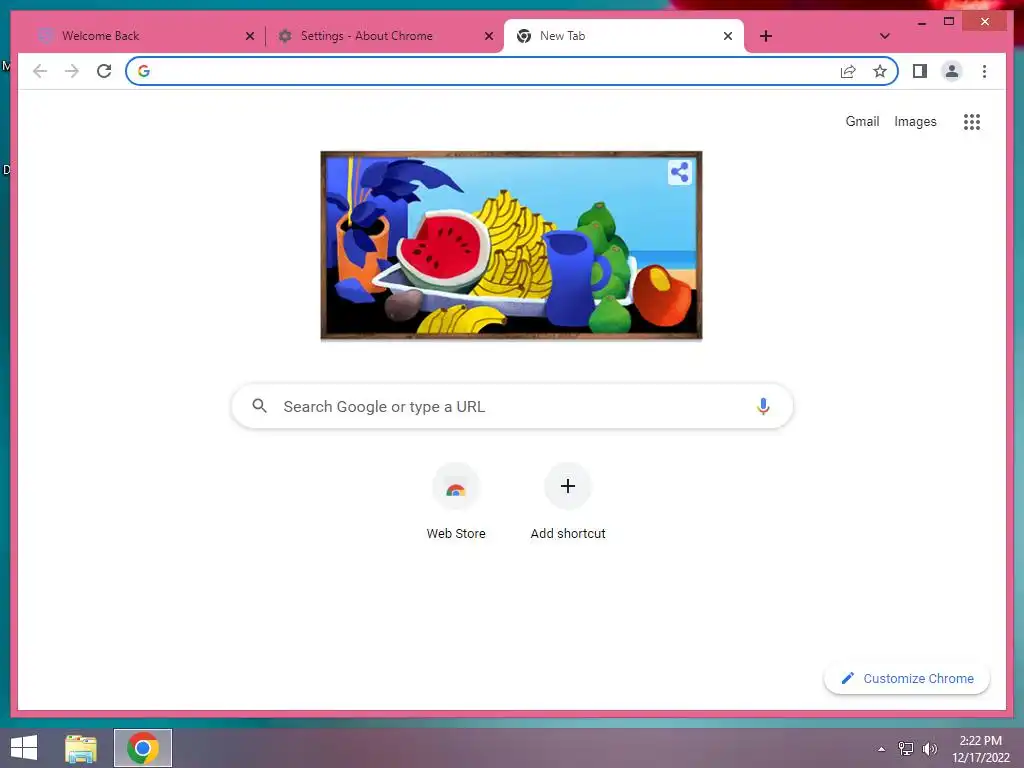This screenshot has width=1024, height=768.
Task: Click the Search Google or type a URL box
Action: [x=512, y=406]
